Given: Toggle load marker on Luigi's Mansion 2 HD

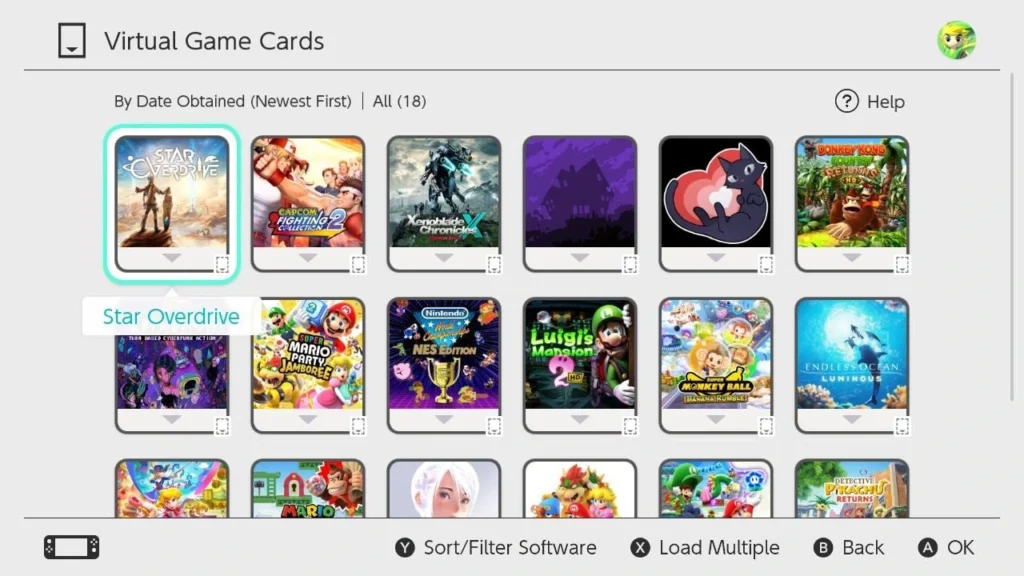Looking at the screenshot, I should tap(630, 426).
